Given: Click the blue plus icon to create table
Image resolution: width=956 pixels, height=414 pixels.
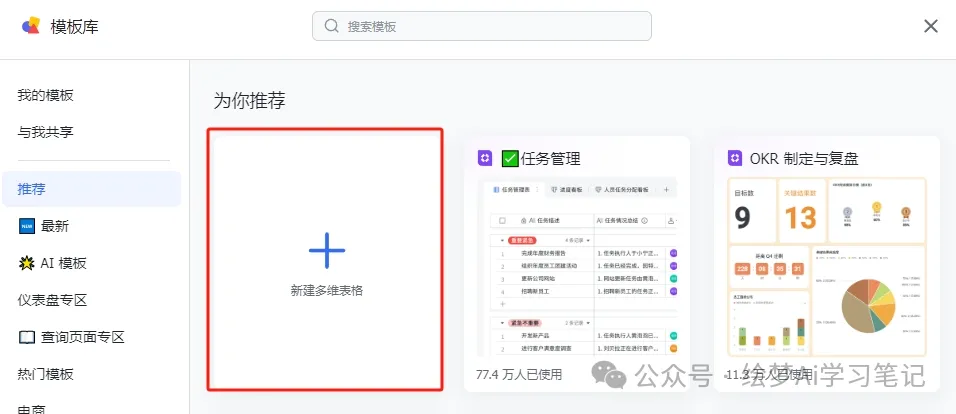Looking at the screenshot, I should [x=327, y=251].
